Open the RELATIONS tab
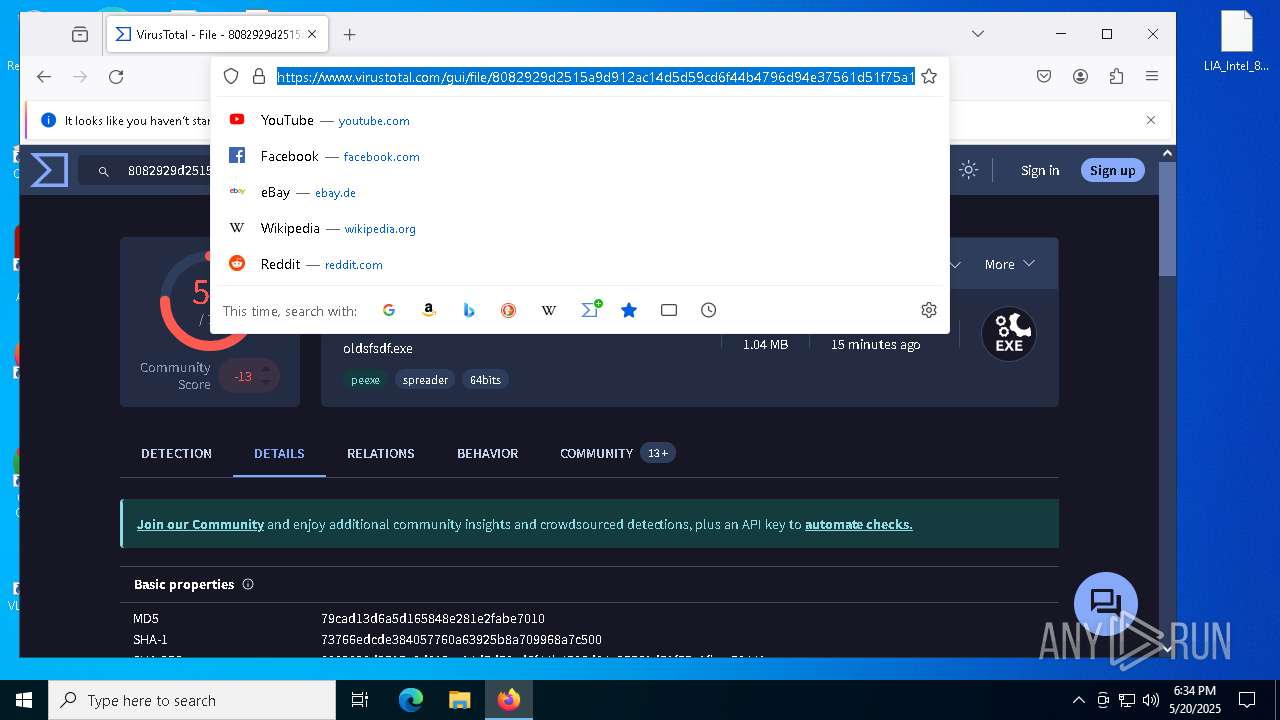Screen dimensions: 1280x720 (380, 453)
